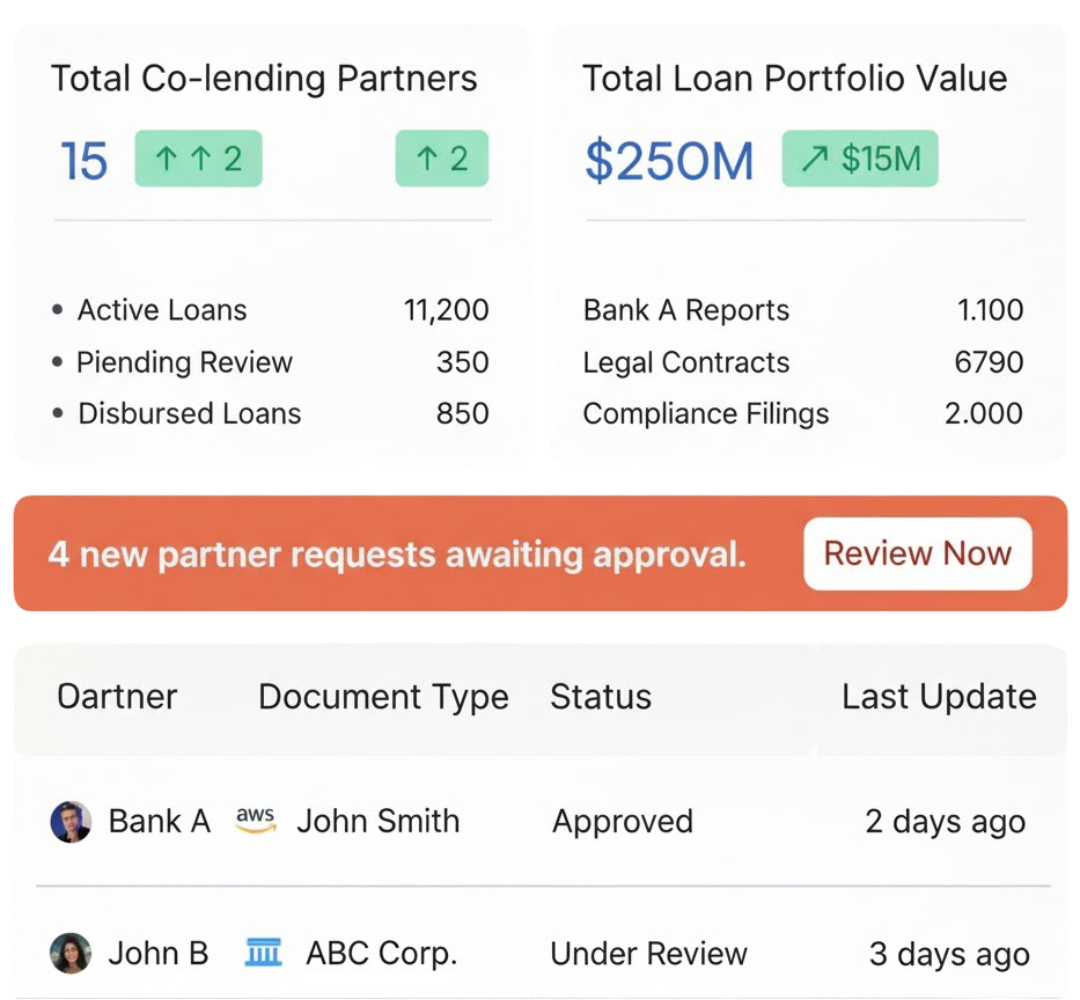Open the Disbursed Loans entry
1080x1000 pixels.
click(x=189, y=414)
